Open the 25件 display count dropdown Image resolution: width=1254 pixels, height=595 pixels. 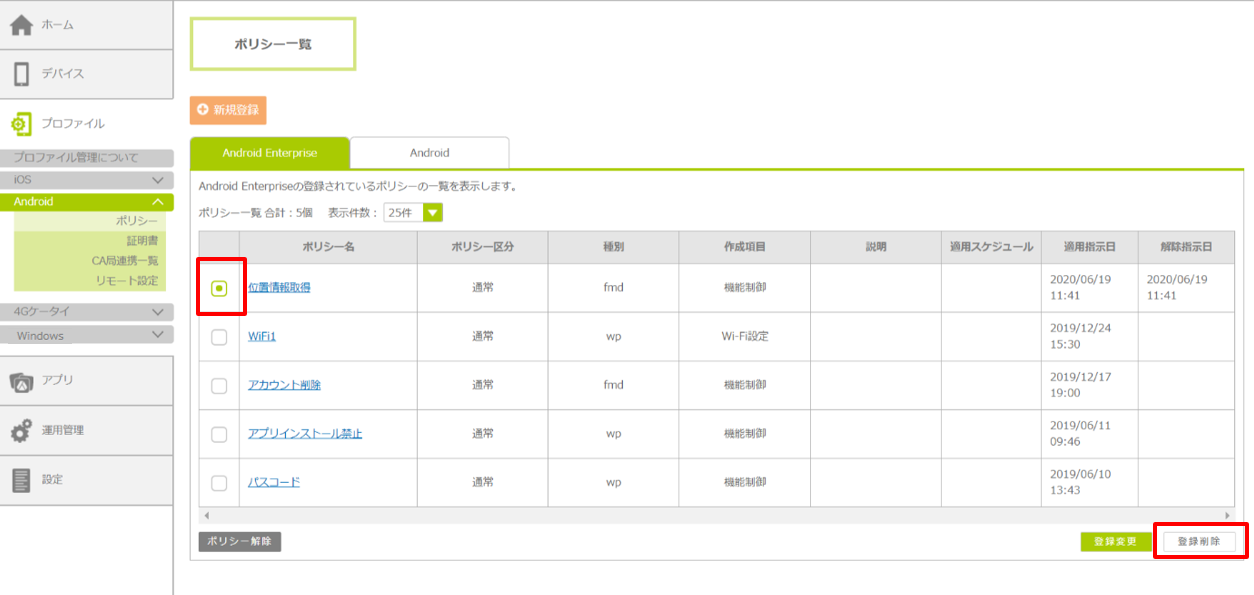pyautogui.click(x=432, y=212)
